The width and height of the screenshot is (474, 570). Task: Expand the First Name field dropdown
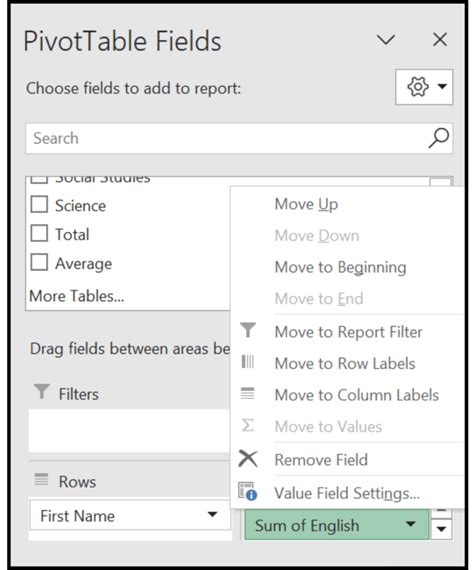[x=212, y=514]
